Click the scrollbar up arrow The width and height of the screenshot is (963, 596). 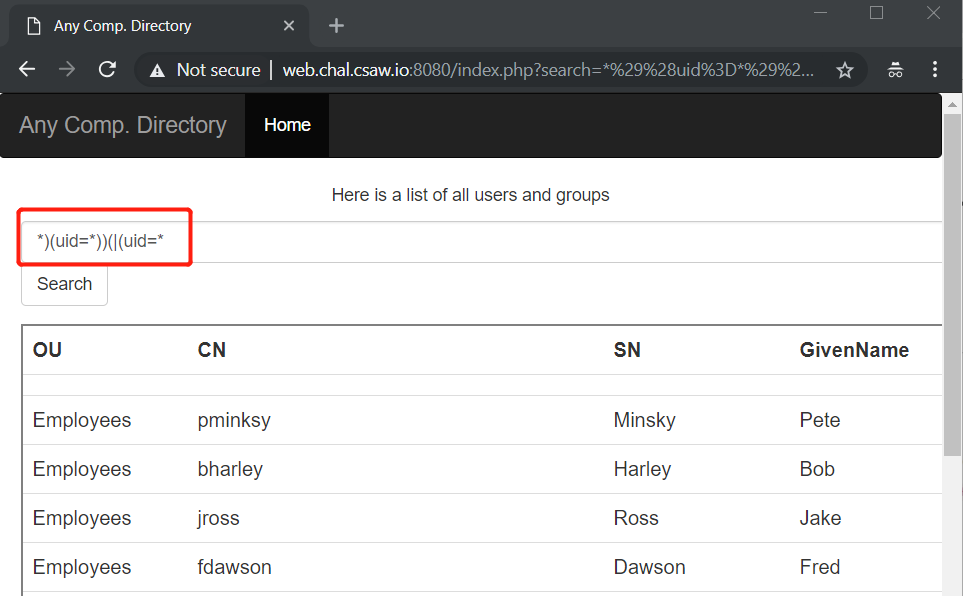coord(953,105)
